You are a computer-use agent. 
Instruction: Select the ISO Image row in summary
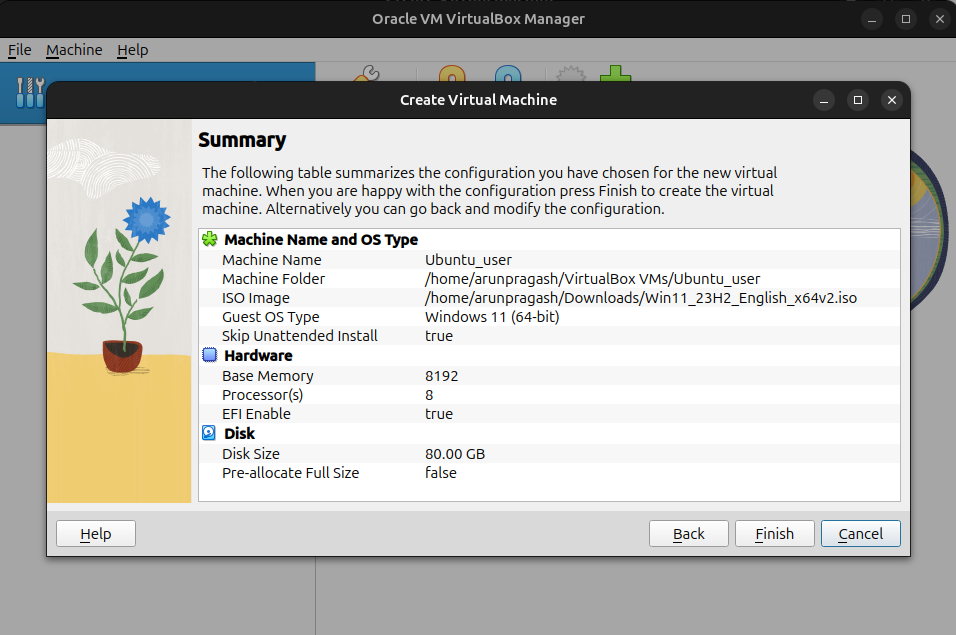point(549,298)
